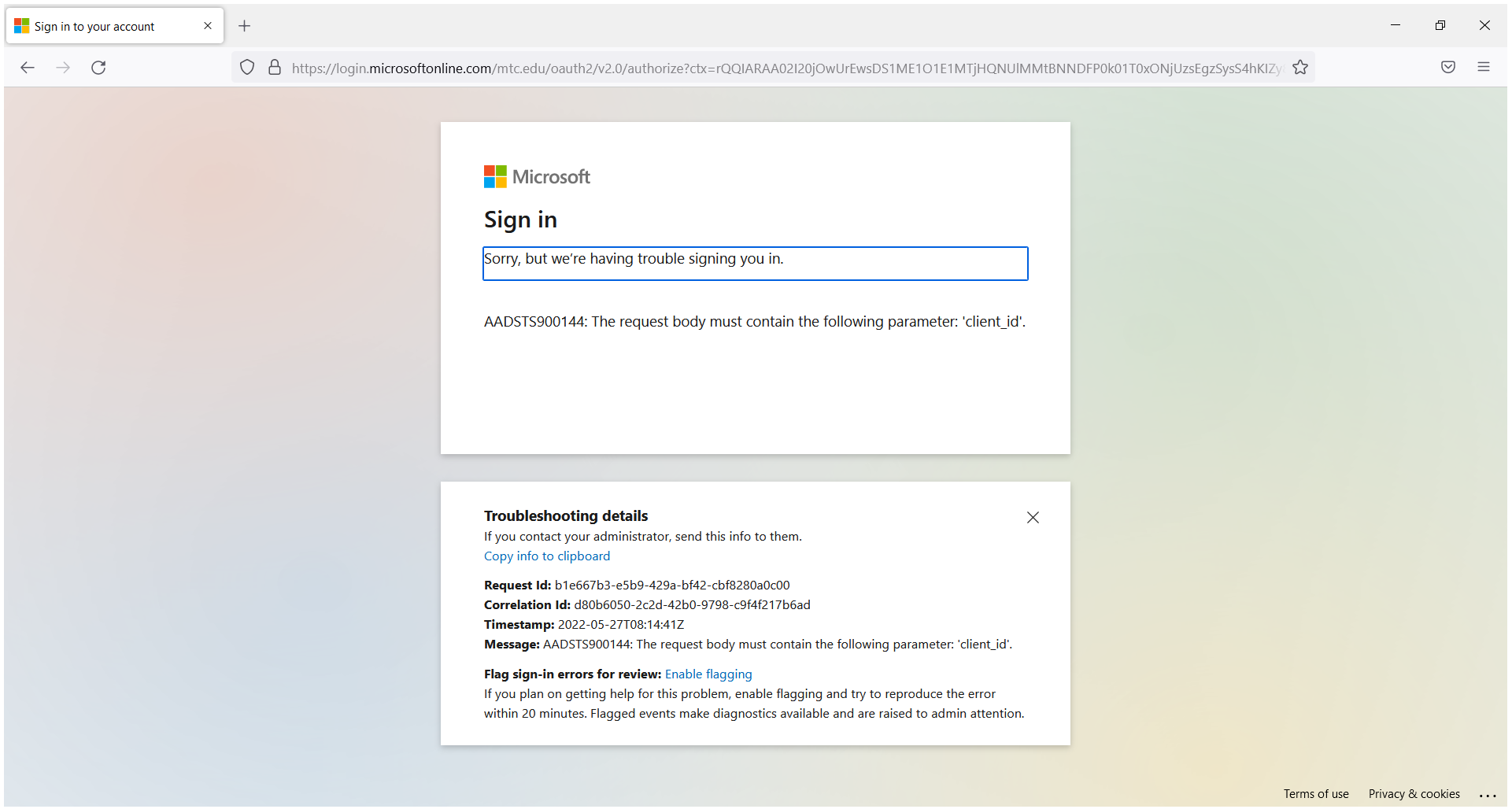Open the browser application menu
Screen dimensions: 1512x809
coord(1484,67)
